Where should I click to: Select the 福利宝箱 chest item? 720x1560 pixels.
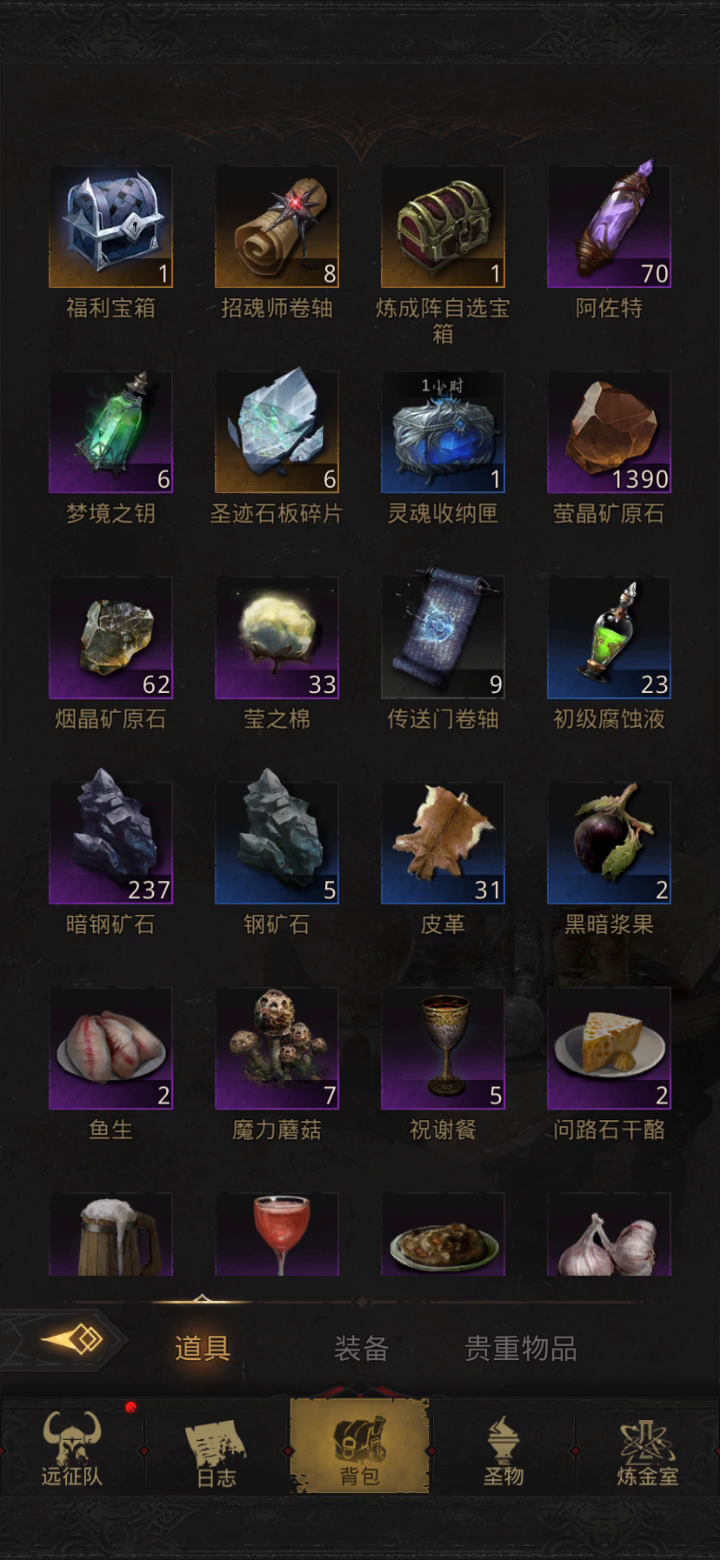pyautogui.click(x=111, y=227)
